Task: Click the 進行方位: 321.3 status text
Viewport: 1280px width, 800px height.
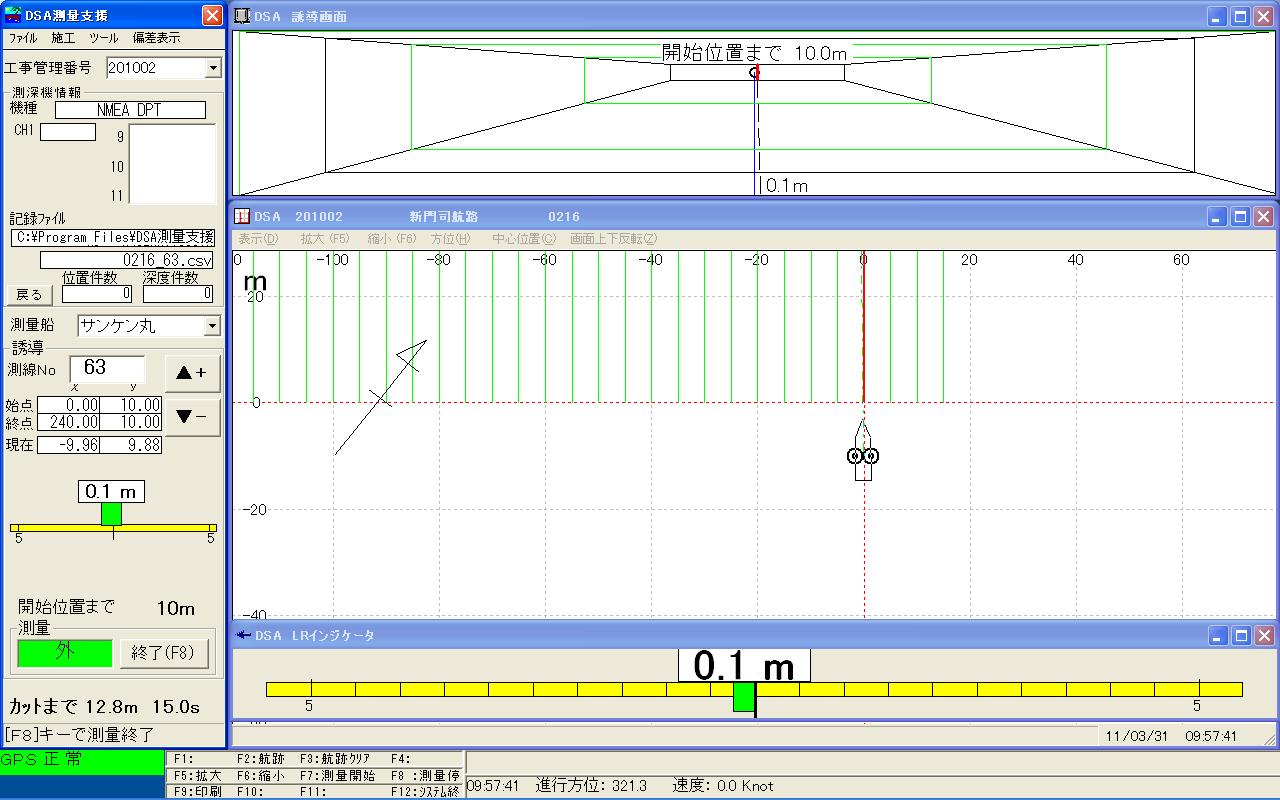Action: (x=591, y=786)
